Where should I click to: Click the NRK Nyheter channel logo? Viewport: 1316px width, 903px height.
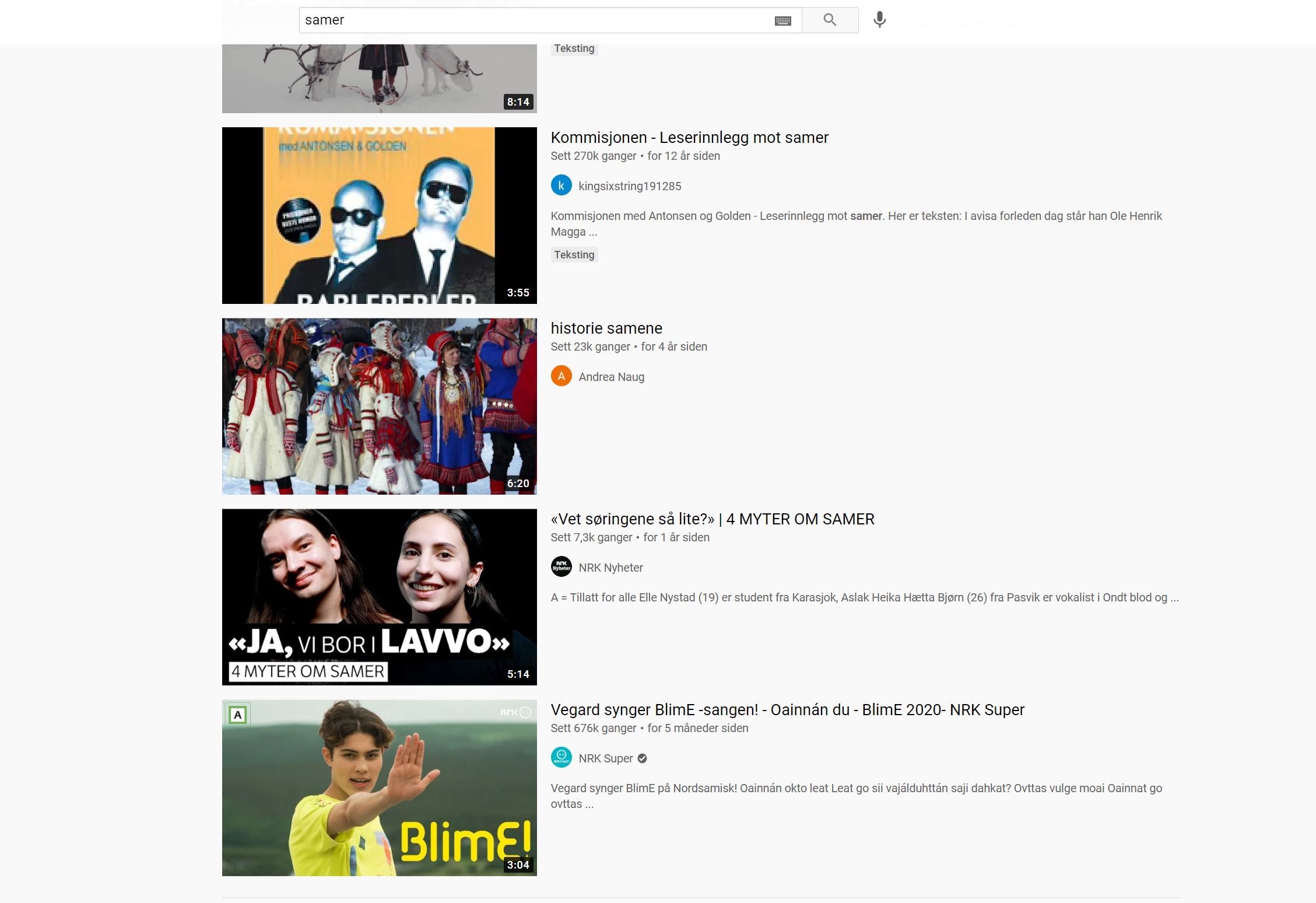[561, 567]
